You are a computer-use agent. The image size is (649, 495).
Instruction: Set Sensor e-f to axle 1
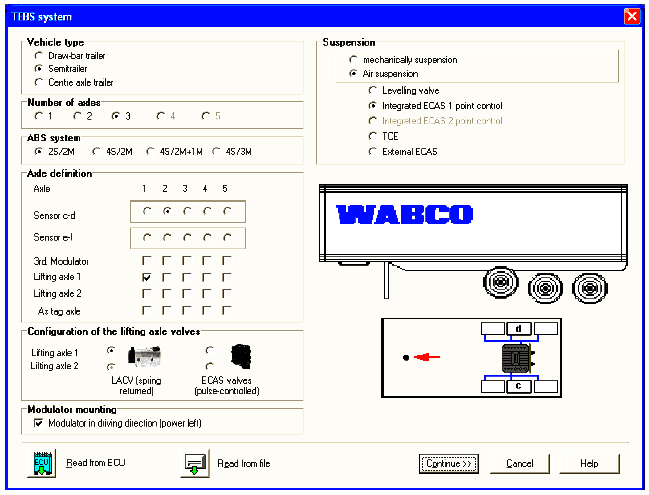click(147, 238)
